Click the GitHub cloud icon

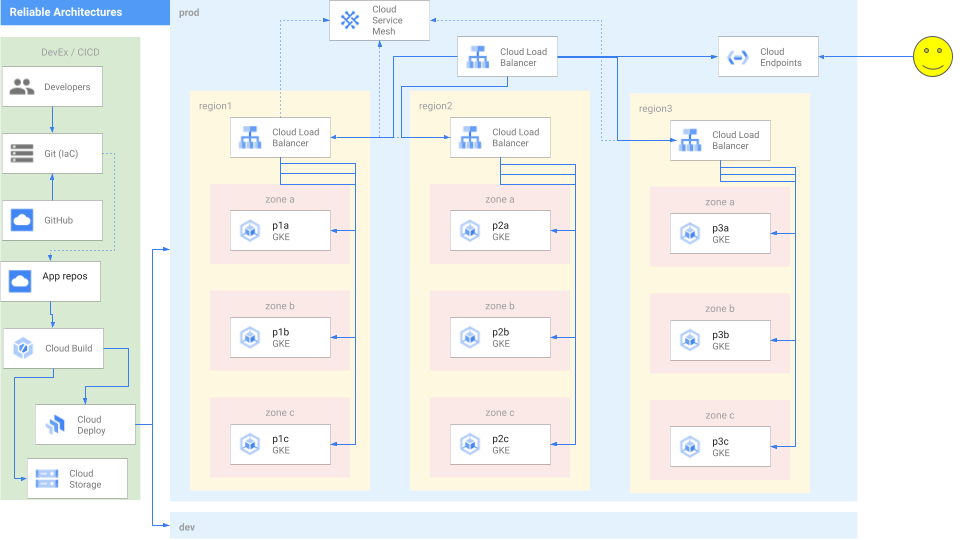(22, 220)
